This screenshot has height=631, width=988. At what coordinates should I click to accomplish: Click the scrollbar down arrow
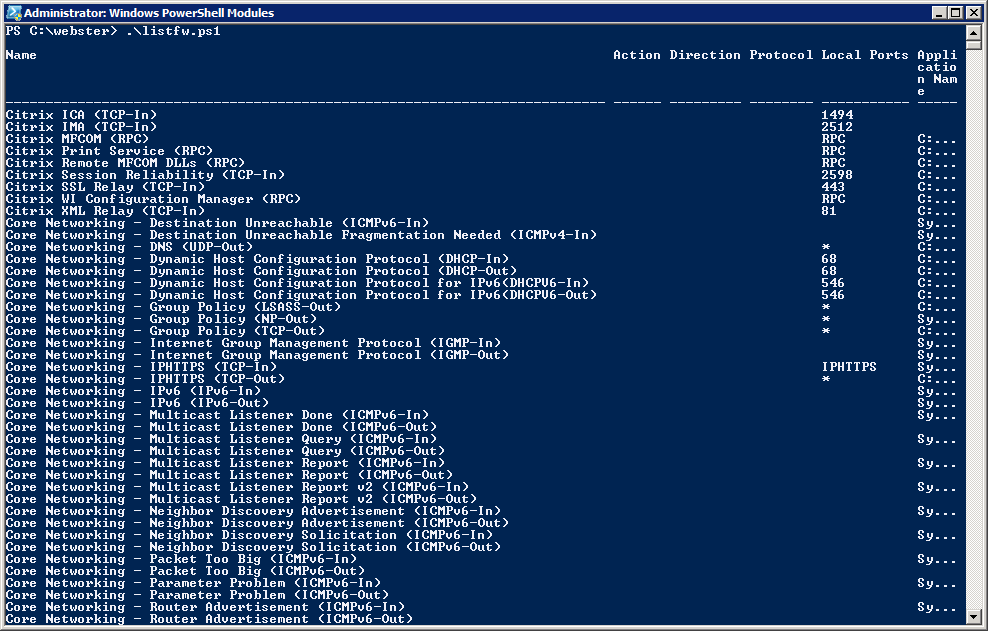[974, 617]
